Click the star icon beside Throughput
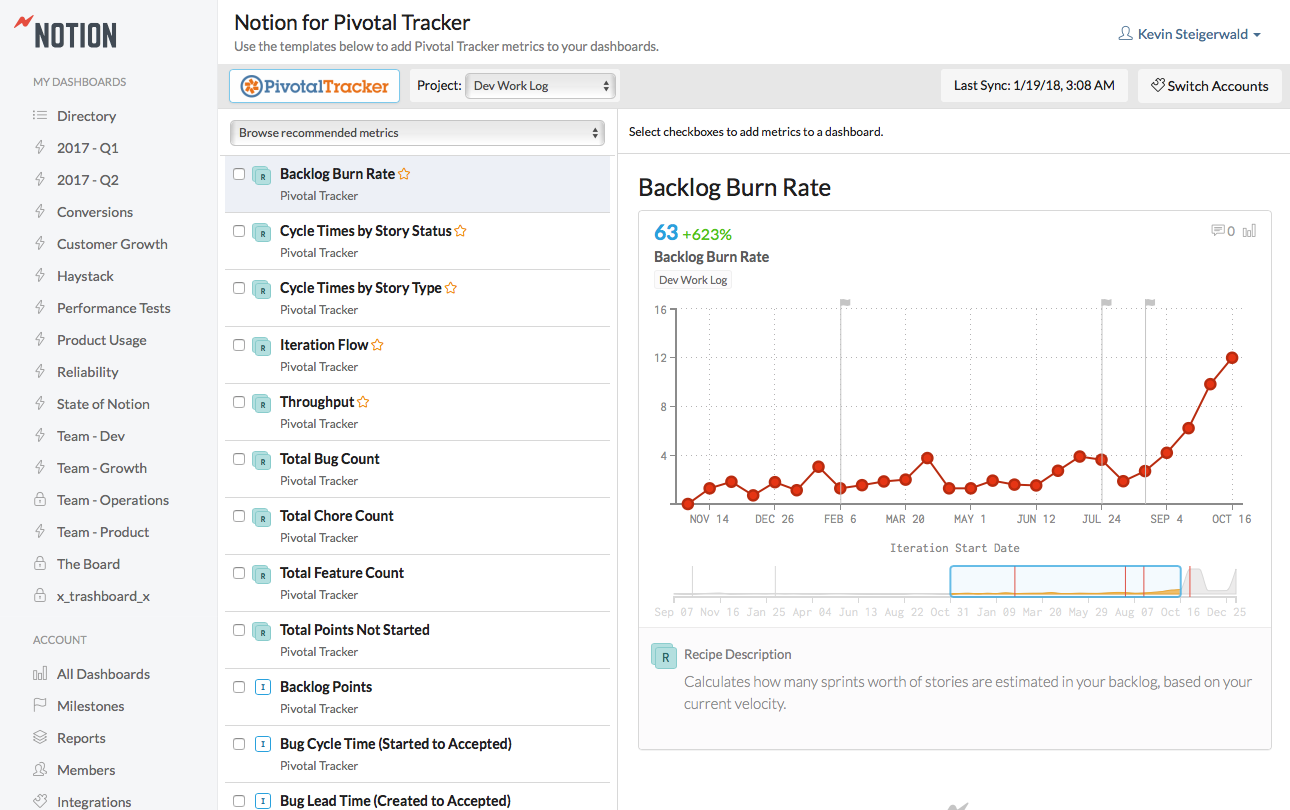The image size is (1290, 810). coord(363,402)
